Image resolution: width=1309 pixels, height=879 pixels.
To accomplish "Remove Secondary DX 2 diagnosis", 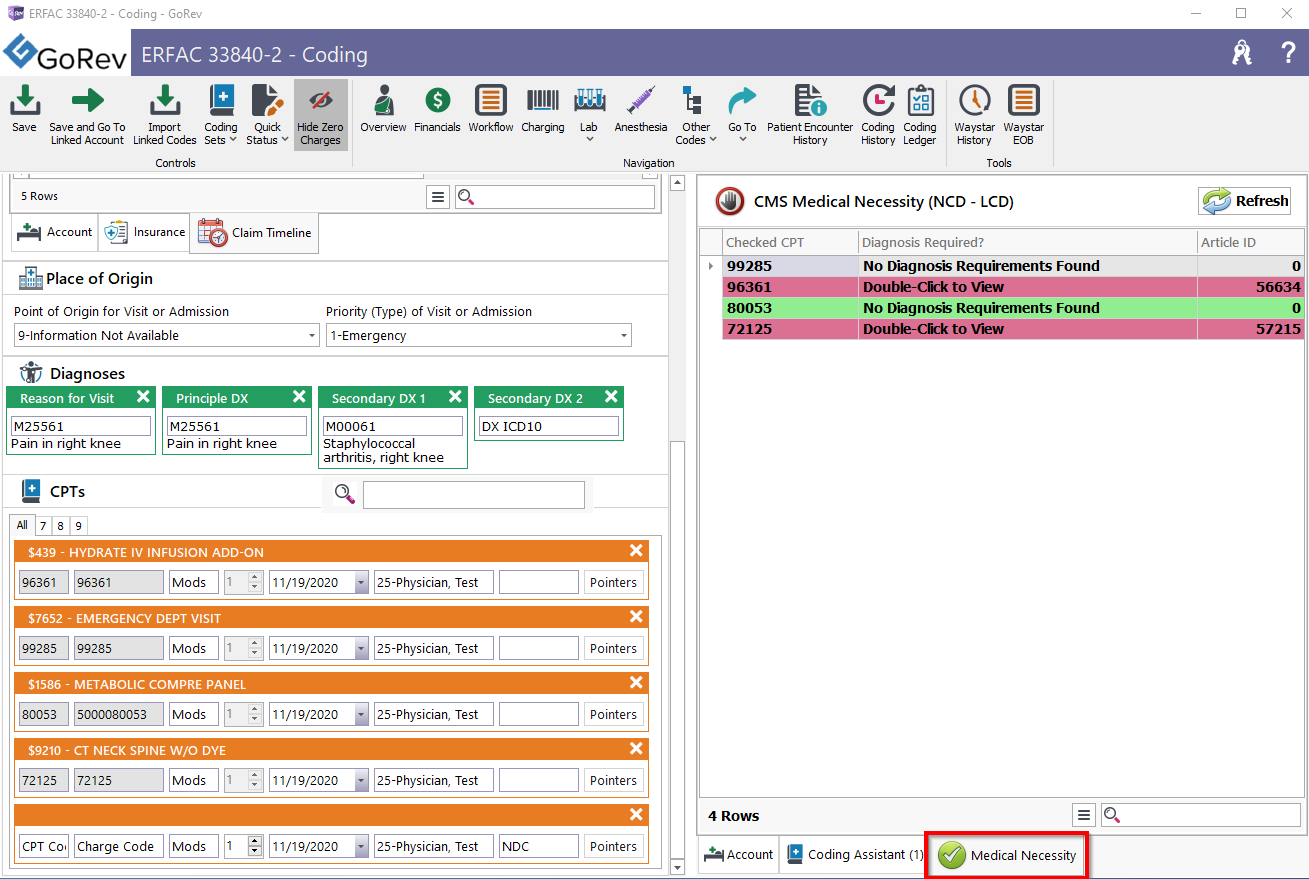I will (611, 397).
